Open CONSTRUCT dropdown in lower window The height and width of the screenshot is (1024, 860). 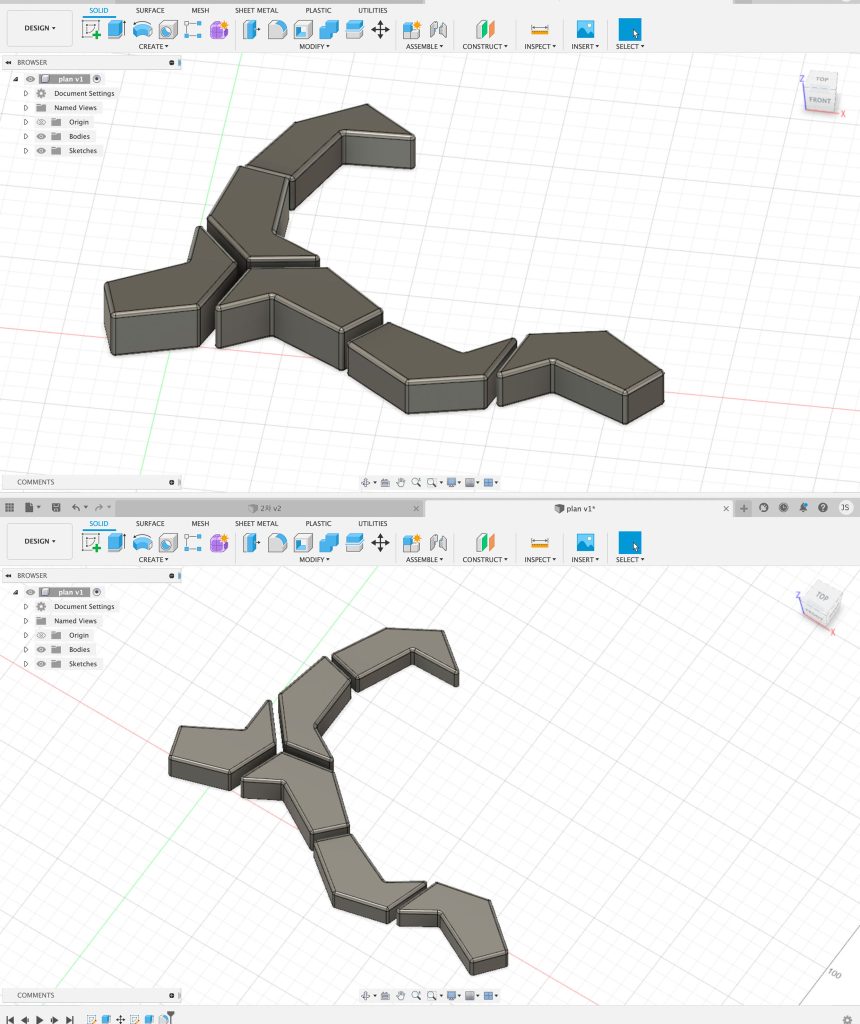(x=485, y=560)
